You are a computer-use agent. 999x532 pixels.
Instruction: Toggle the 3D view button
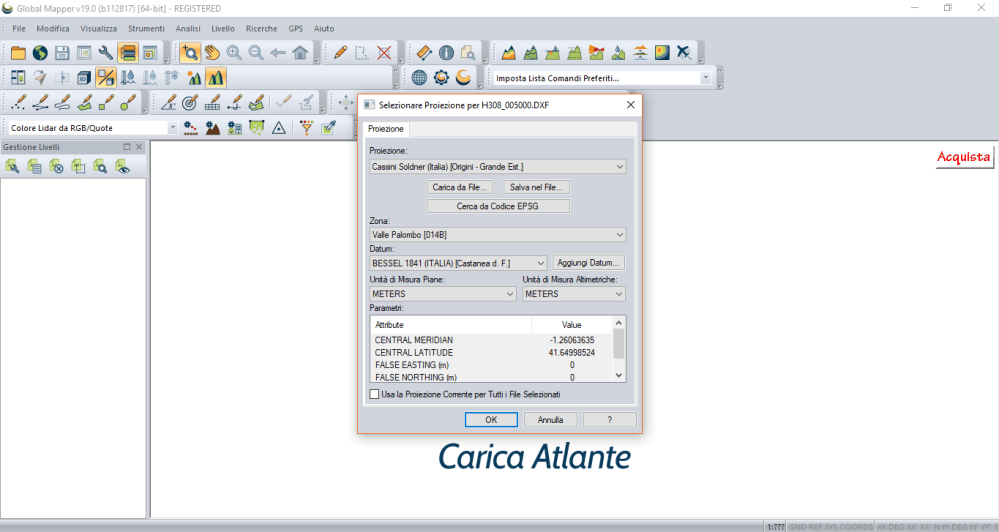coord(82,78)
